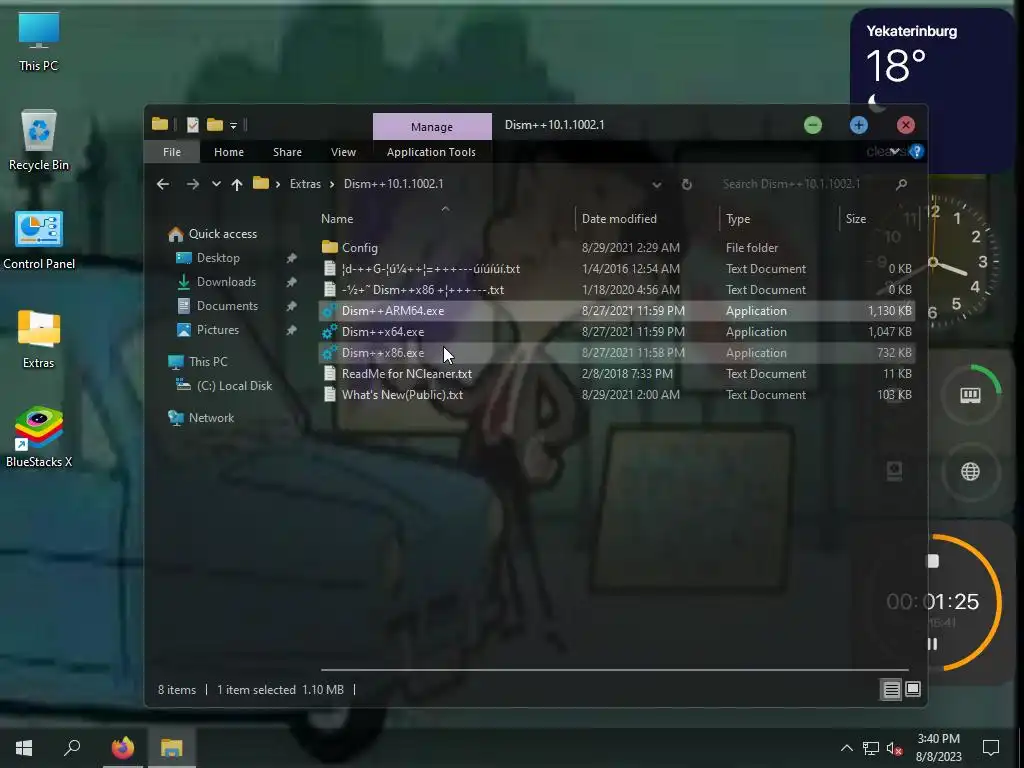Viewport: 1024px width, 768px height.
Task: Sort by the Type column header
Action: (738, 219)
